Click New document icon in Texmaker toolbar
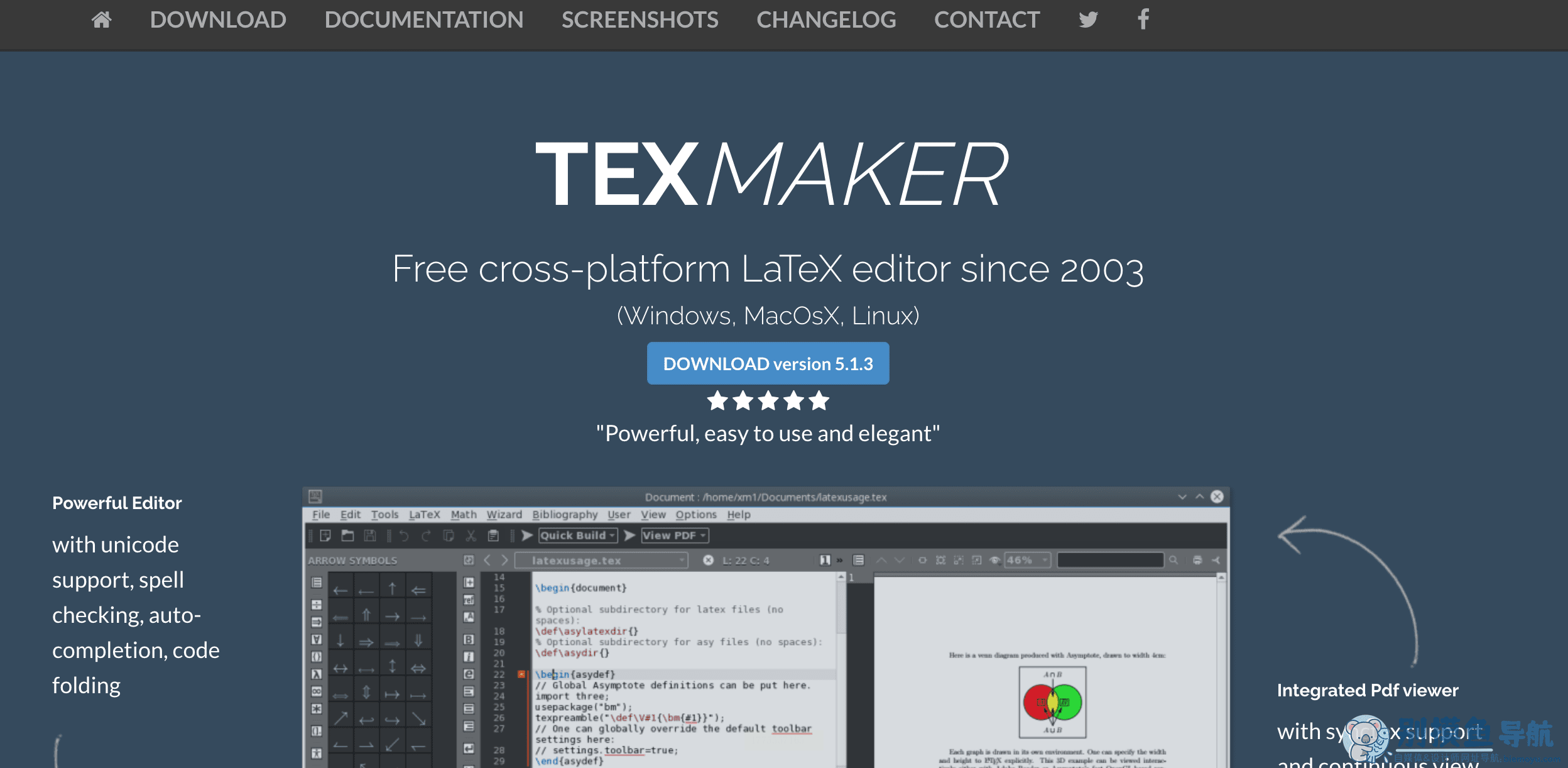 coord(325,535)
